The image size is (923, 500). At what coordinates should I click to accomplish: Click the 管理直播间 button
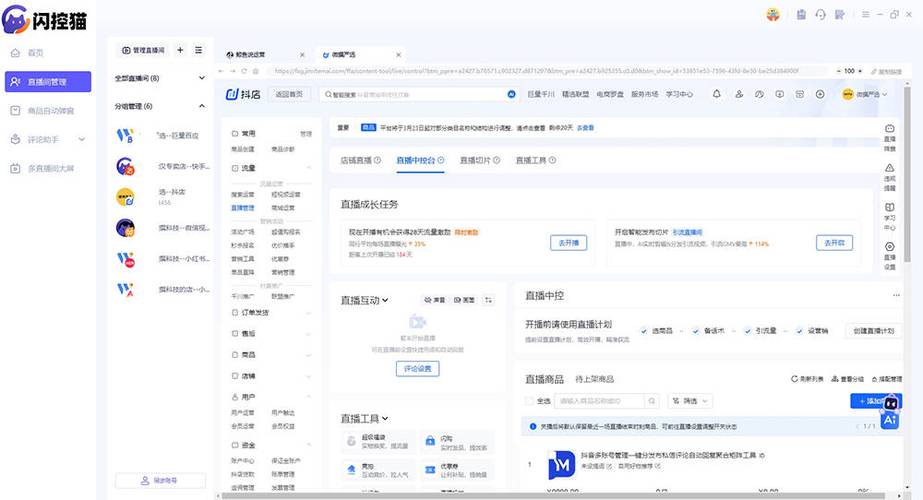(143, 51)
